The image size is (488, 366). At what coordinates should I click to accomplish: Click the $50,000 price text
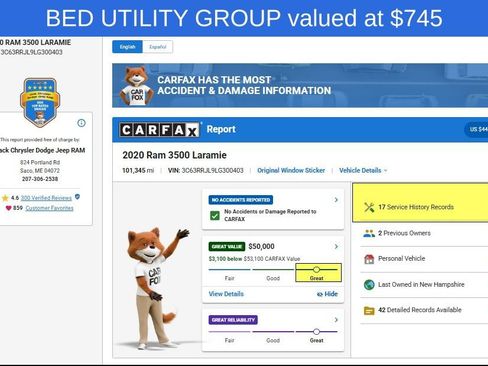tap(261, 246)
